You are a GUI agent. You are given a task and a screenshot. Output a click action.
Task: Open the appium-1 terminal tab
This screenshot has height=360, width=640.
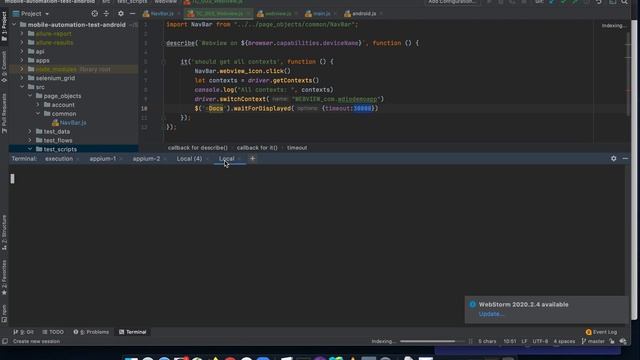[x=103, y=158]
